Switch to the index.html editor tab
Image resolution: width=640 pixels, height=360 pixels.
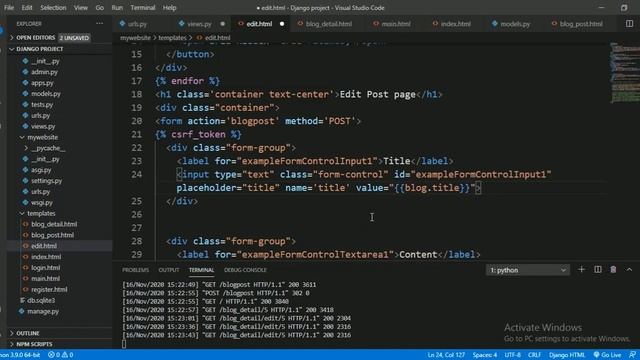coord(456,24)
